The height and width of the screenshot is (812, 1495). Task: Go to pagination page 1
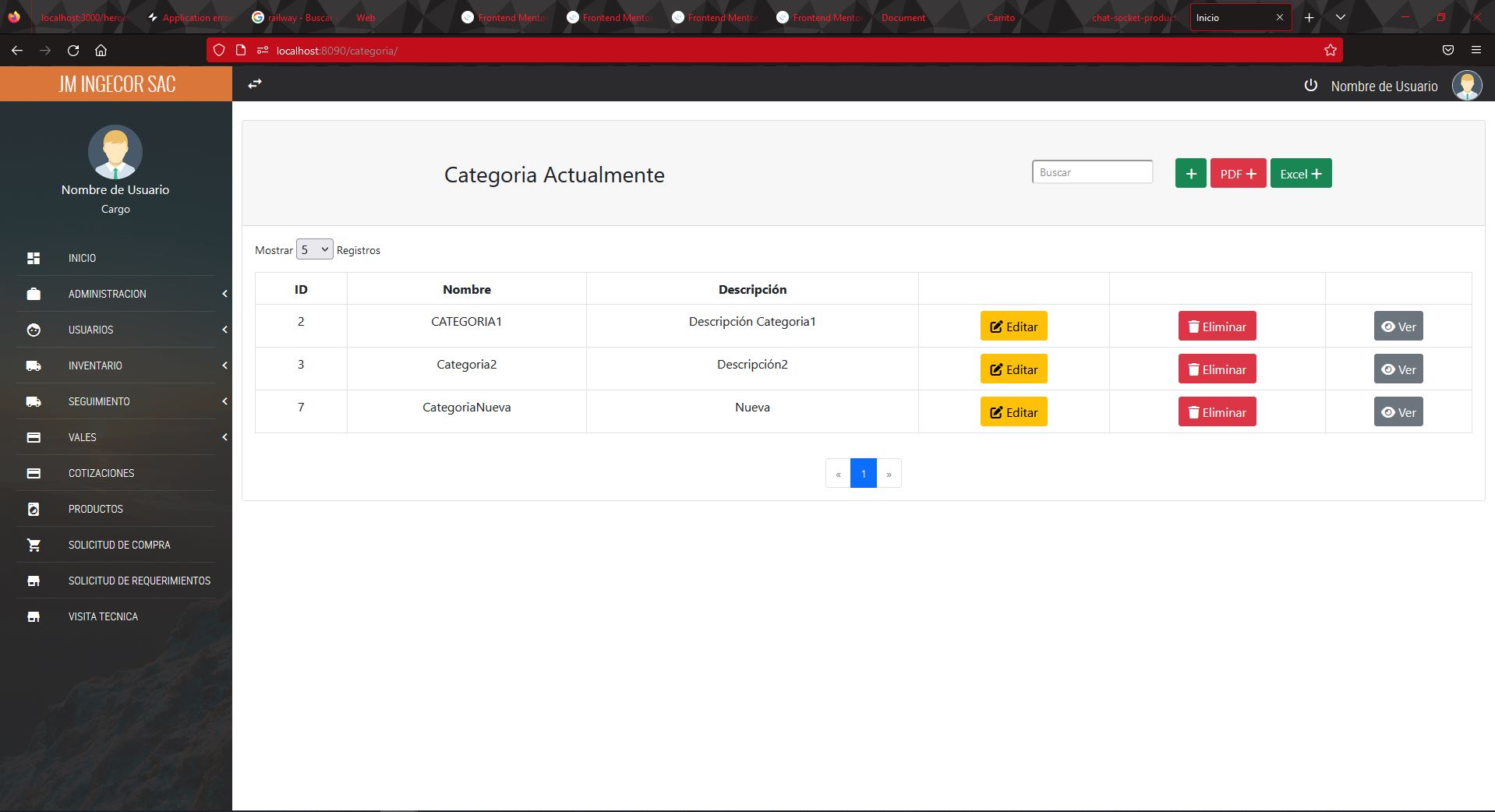[864, 473]
